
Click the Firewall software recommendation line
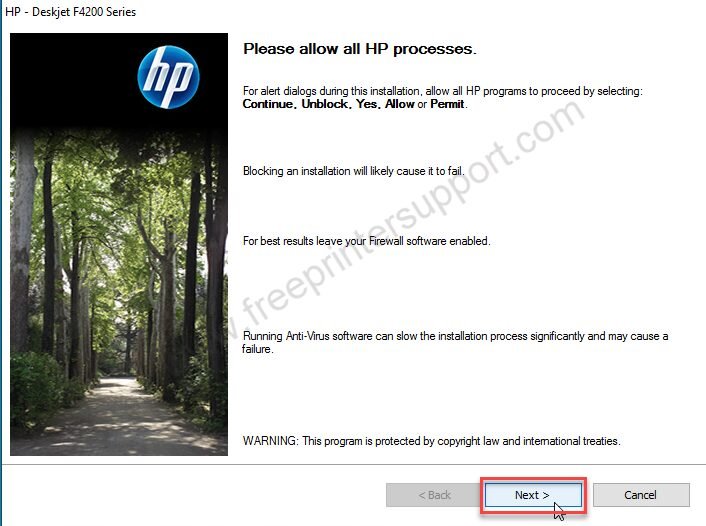(x=366, y=241)
